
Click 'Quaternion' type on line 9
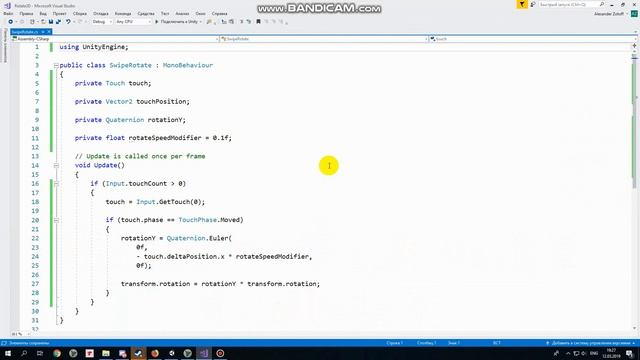(x=125, y=120)
